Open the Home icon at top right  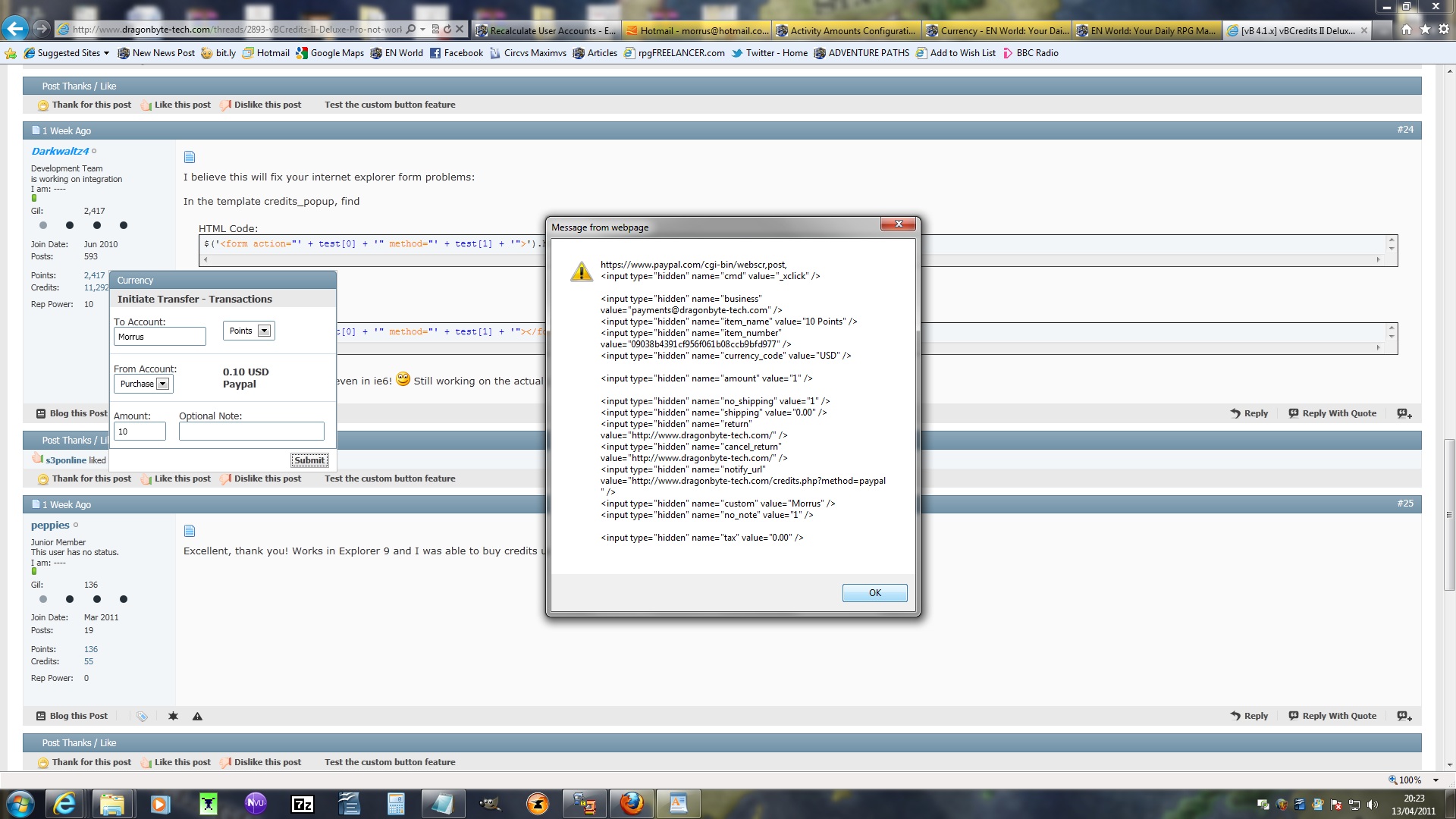coord(1407,30)
